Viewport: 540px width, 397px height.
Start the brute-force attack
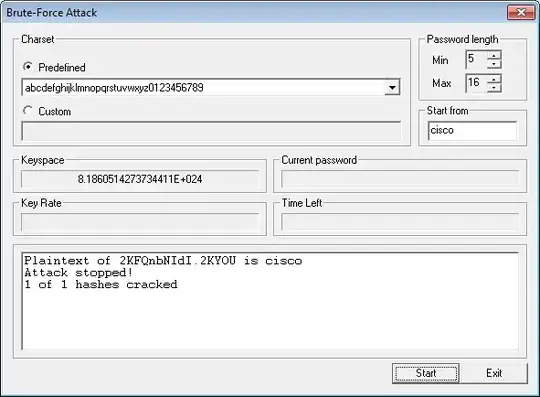pos(426,373)
